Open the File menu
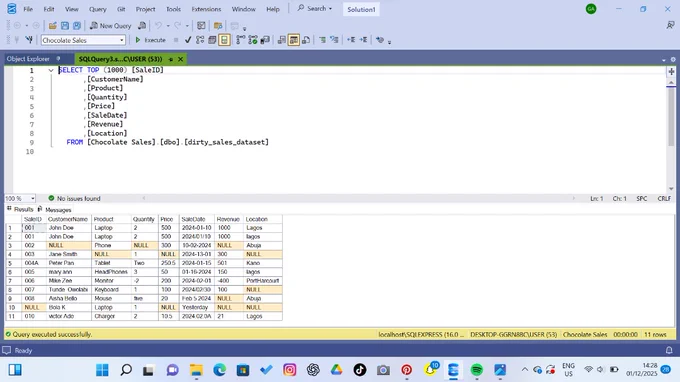 pos(28,9)
